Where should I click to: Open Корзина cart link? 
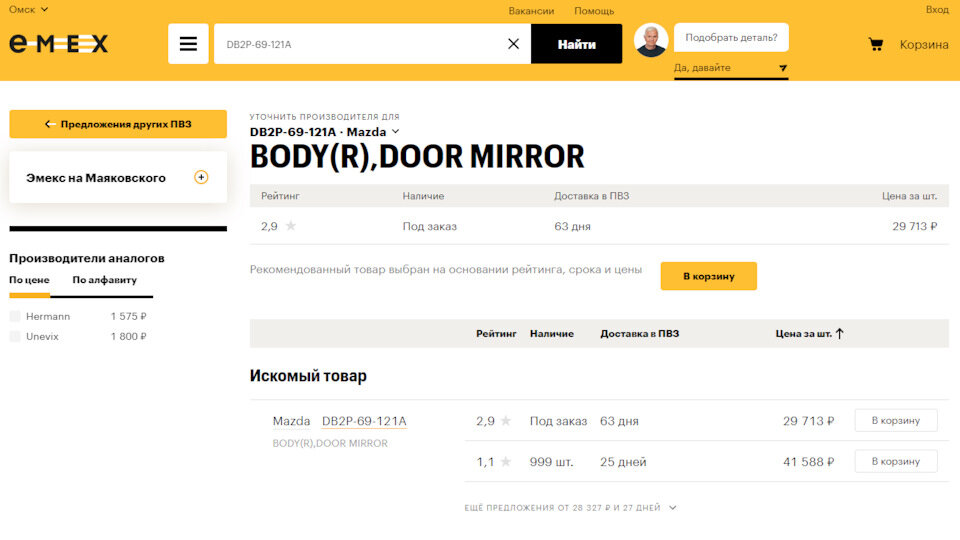click(x=924, y=45)
